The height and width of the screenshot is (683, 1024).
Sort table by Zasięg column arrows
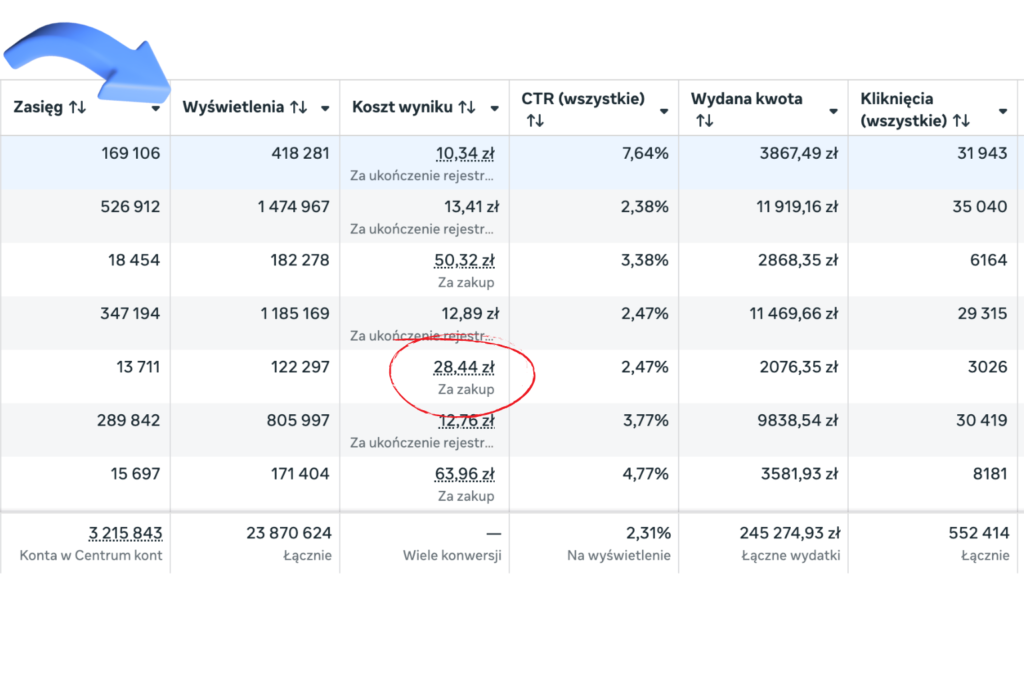point(77,108)
